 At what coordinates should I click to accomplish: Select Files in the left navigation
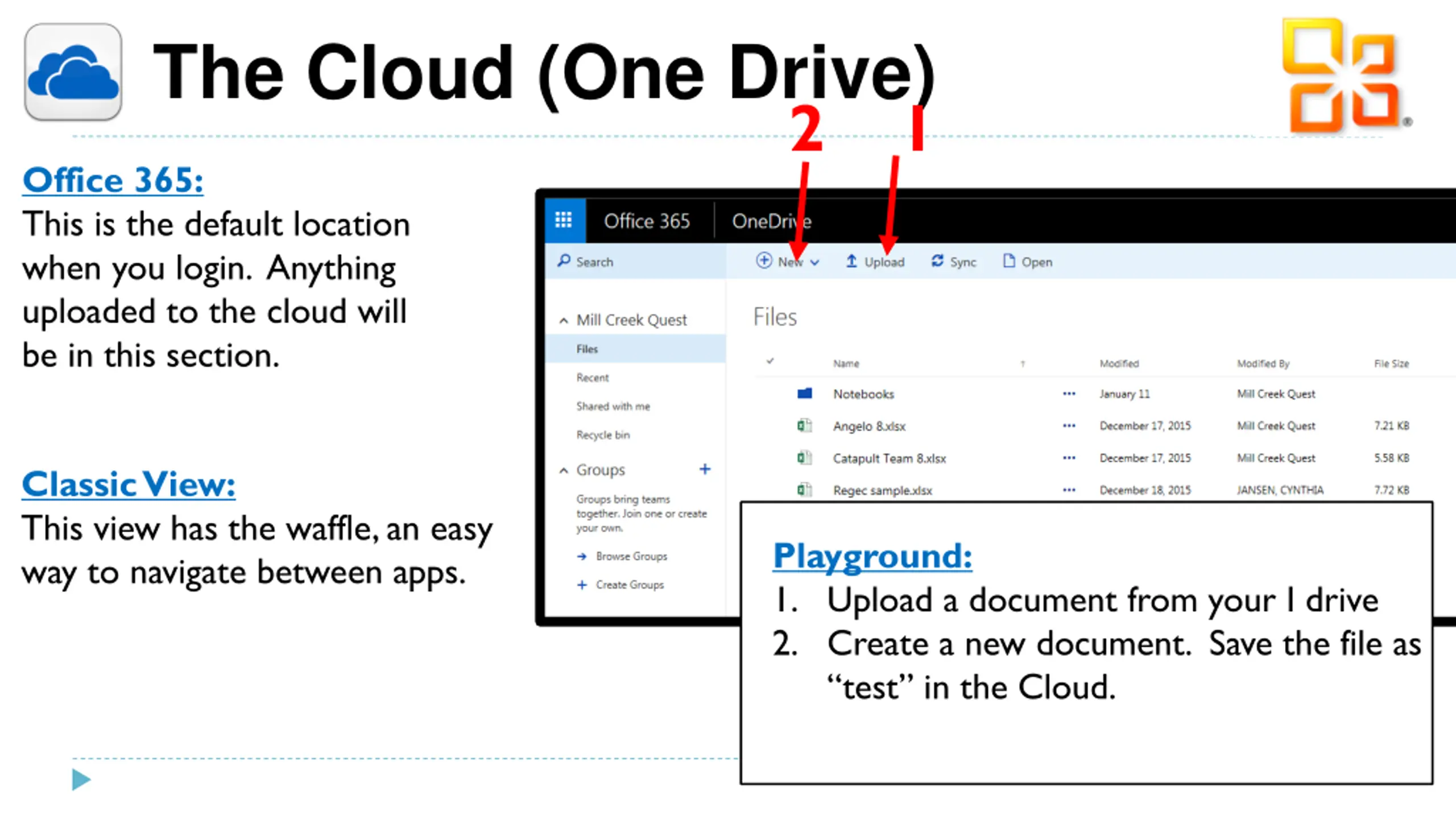pyautogui.click(x=635, y=349)
